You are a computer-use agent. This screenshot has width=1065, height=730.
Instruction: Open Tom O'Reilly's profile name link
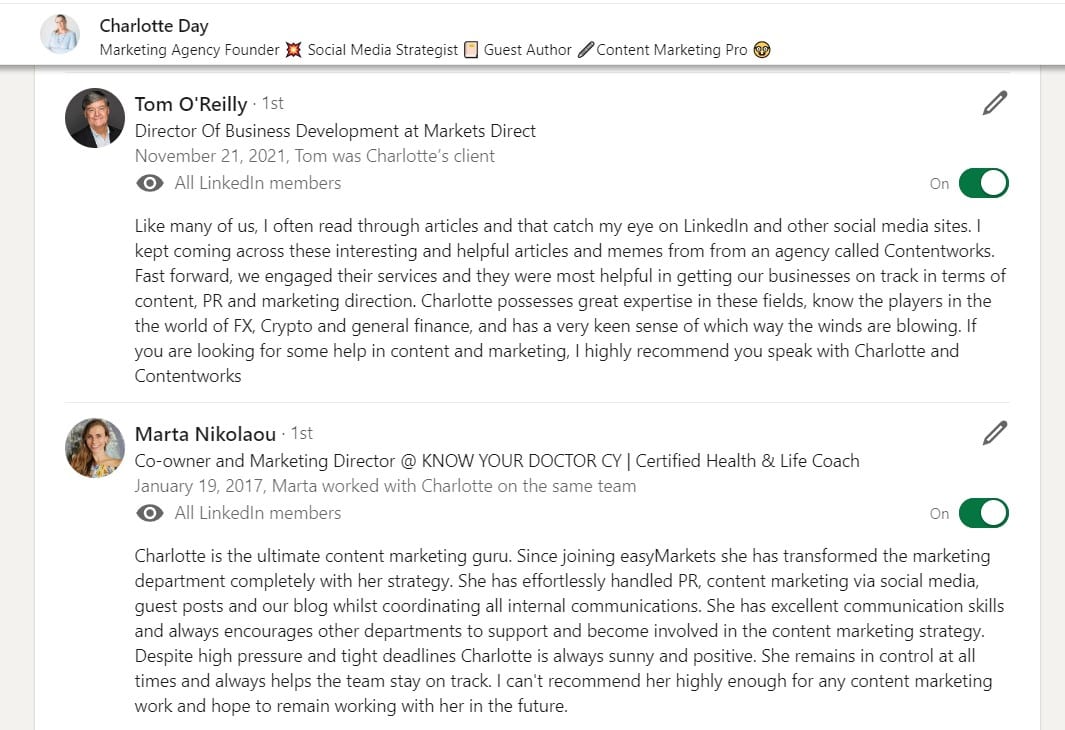coord(191,103)
